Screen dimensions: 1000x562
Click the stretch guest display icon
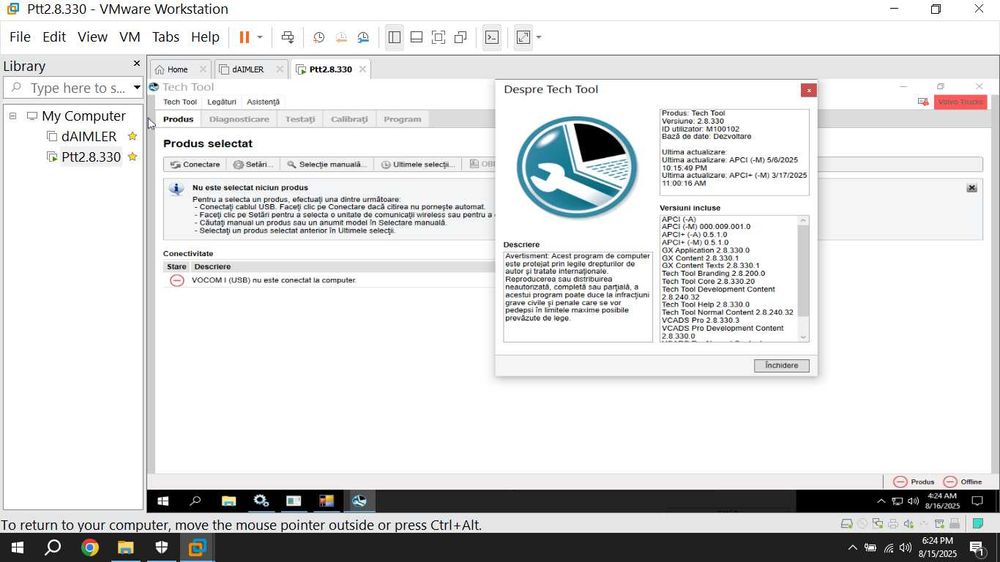(x=523, y=37)
